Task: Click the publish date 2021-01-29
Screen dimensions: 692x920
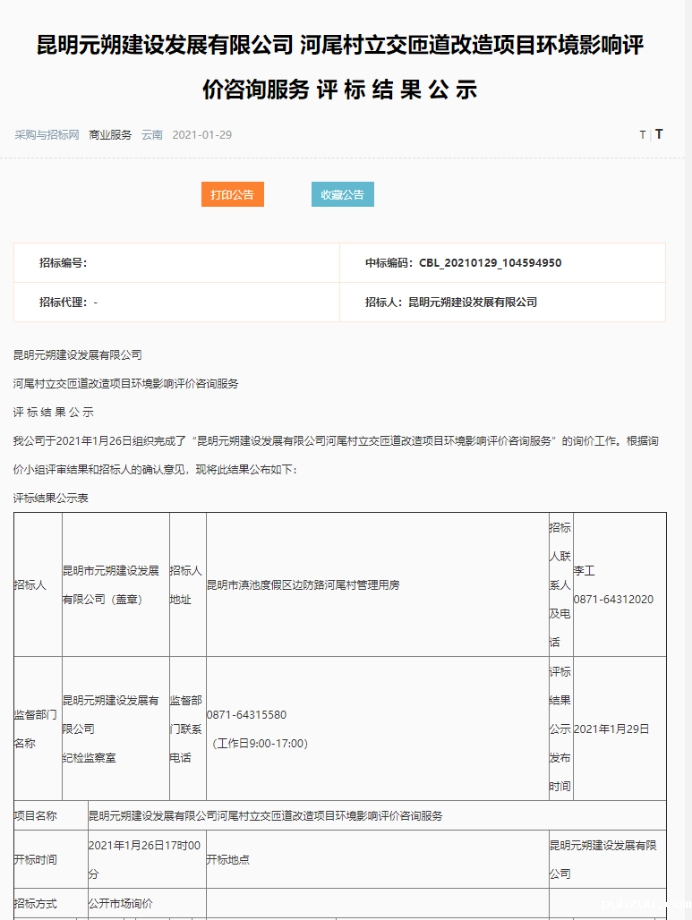Action: pos(202,135)
